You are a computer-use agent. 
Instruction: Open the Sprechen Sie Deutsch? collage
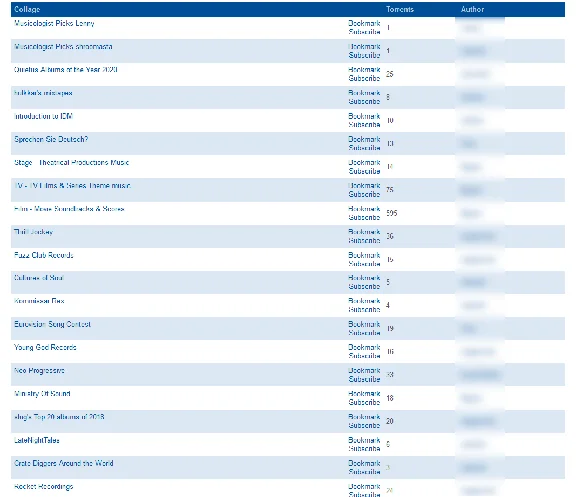(51, 139)
